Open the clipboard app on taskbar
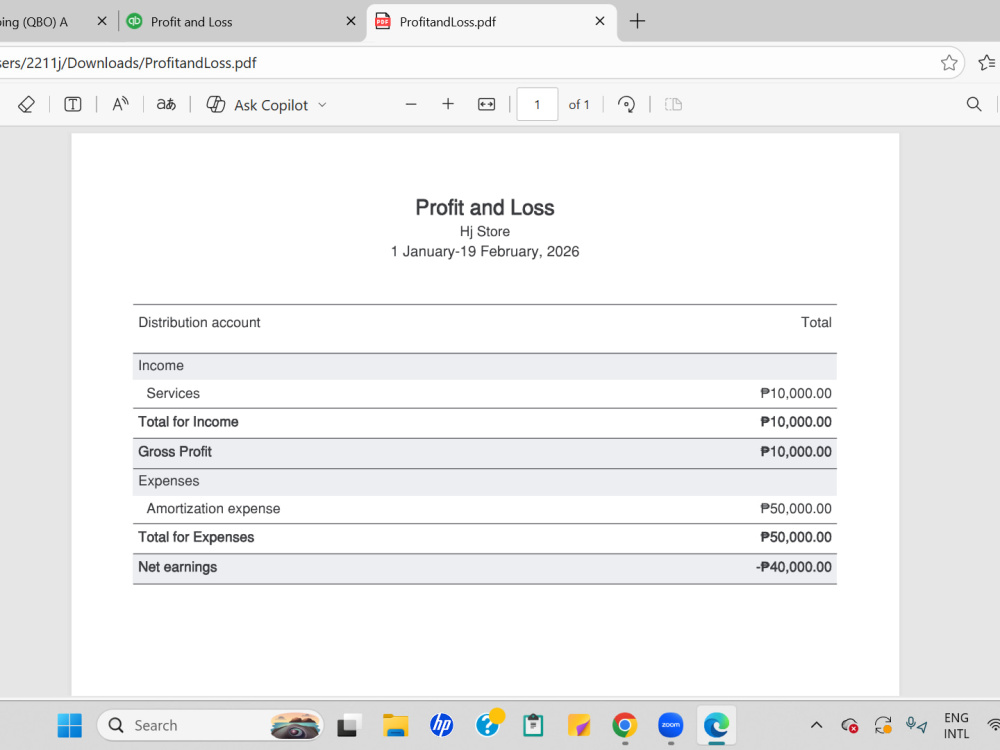Viewport: 1000px width, 750px height. pos(533,725)
